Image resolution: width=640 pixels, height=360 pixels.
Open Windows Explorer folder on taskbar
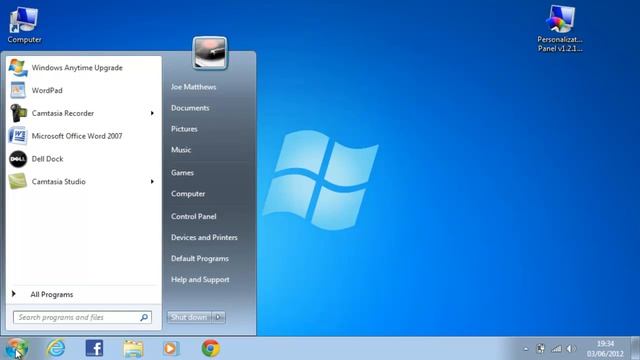click(133, 349)
